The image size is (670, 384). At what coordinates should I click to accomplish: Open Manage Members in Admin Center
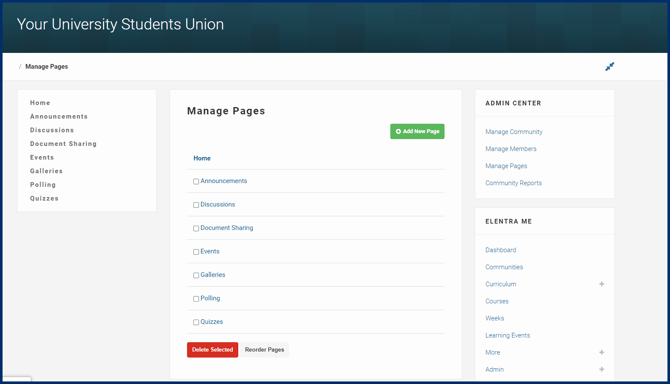pyautogui.click(x=511, y=149)
